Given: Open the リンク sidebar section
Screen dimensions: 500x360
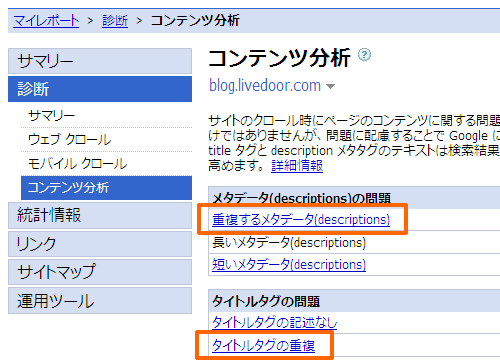Looking at the screenshot, I should 100,244.
